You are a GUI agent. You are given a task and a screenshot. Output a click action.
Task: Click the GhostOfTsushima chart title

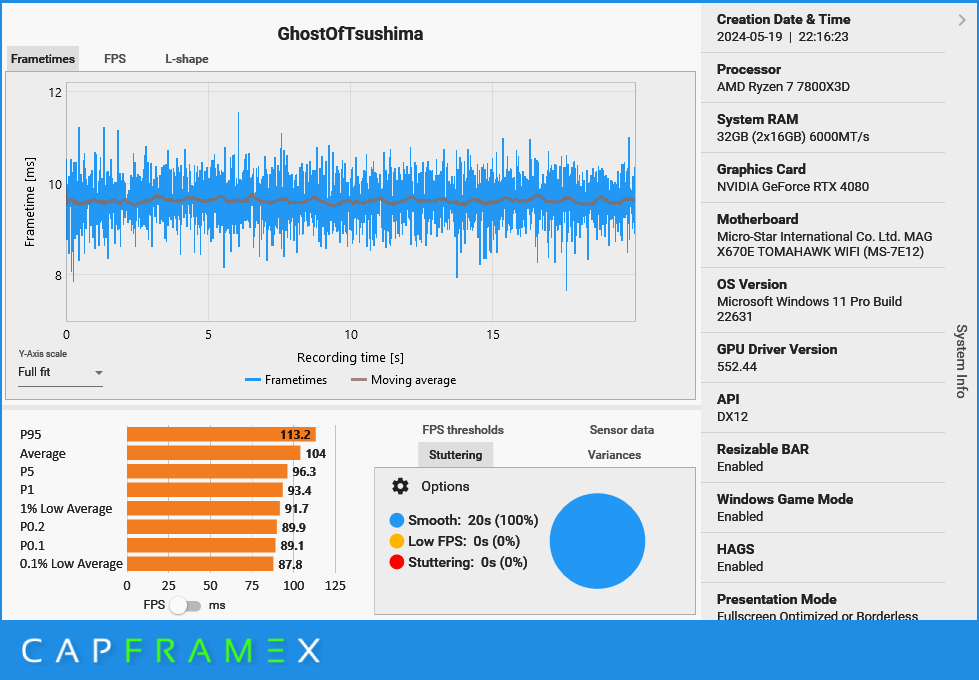(x=350, y=34)
